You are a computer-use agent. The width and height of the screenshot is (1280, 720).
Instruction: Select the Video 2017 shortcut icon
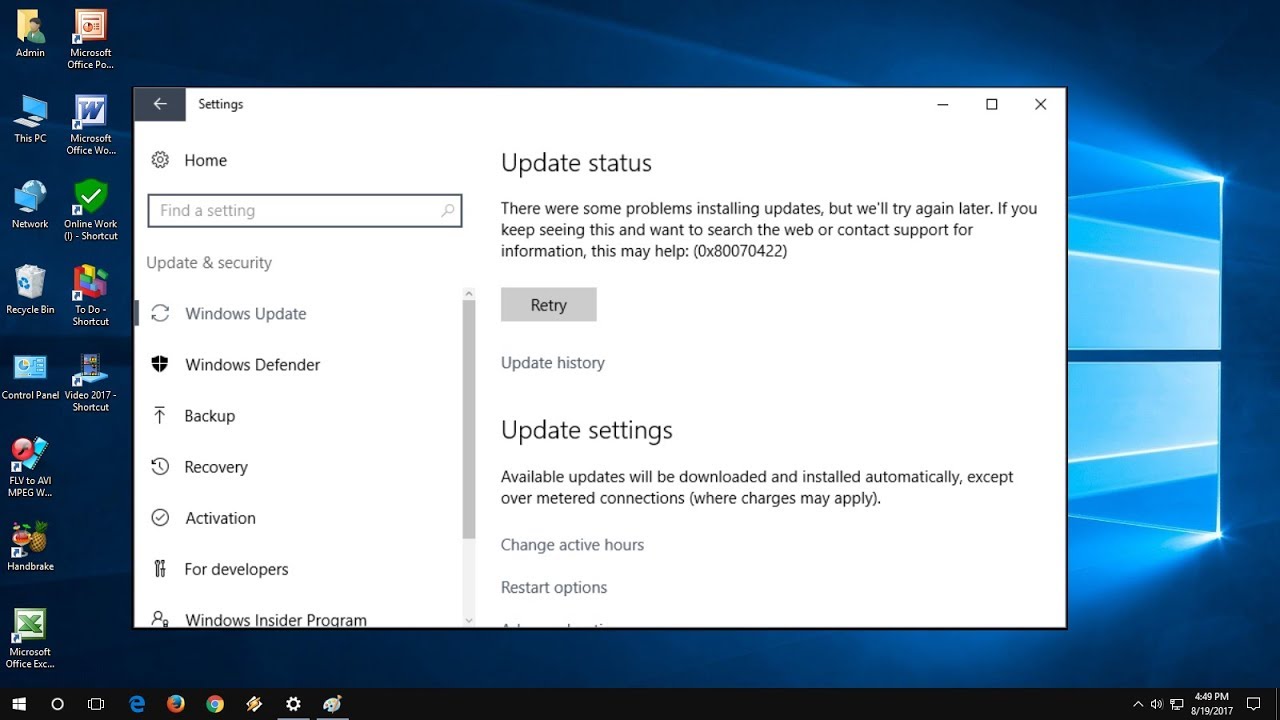(90, 382)
